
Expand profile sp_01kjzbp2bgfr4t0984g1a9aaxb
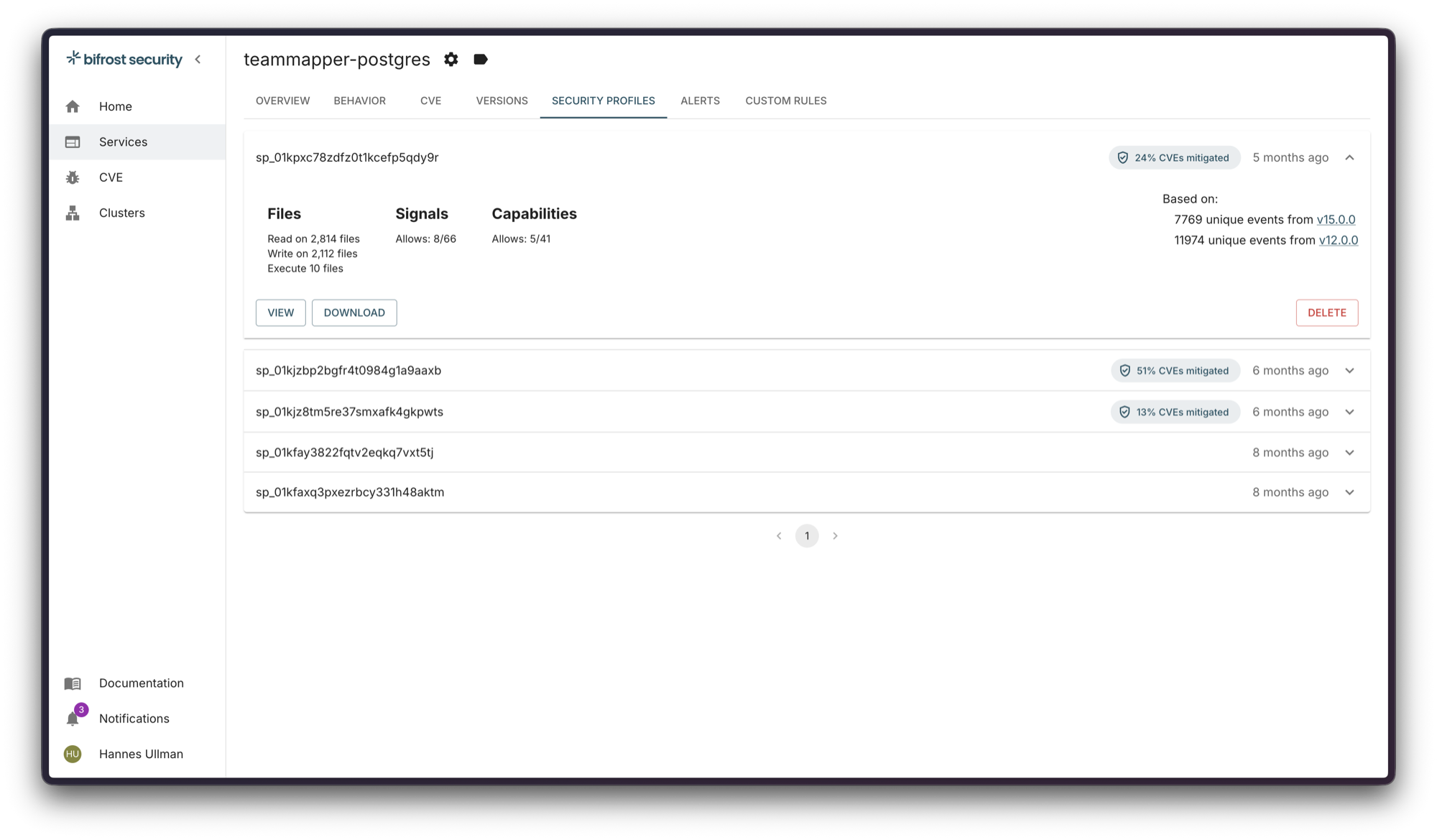coord(1350,371)
